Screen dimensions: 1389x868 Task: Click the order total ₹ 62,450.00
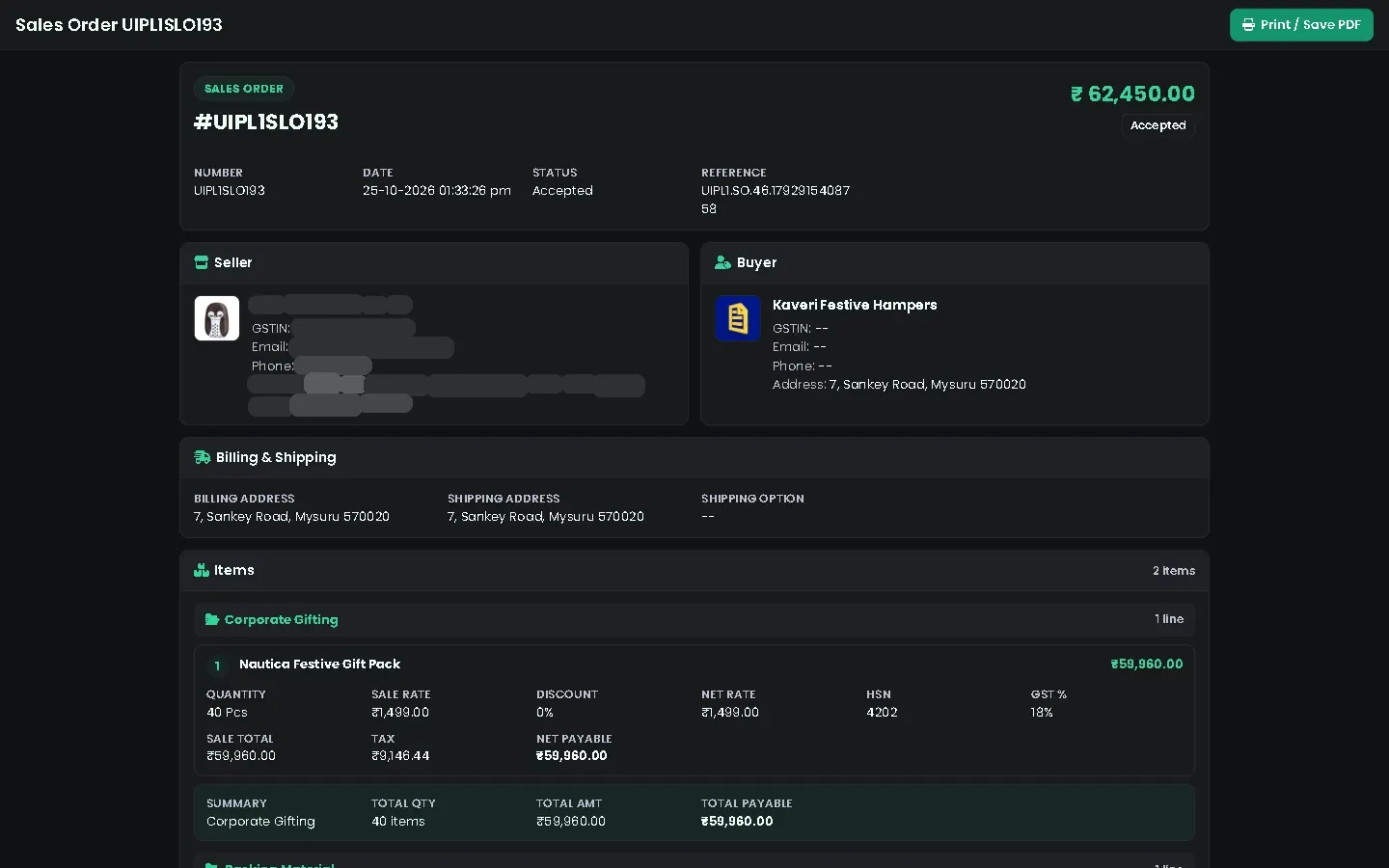(x=1132, y=94)
